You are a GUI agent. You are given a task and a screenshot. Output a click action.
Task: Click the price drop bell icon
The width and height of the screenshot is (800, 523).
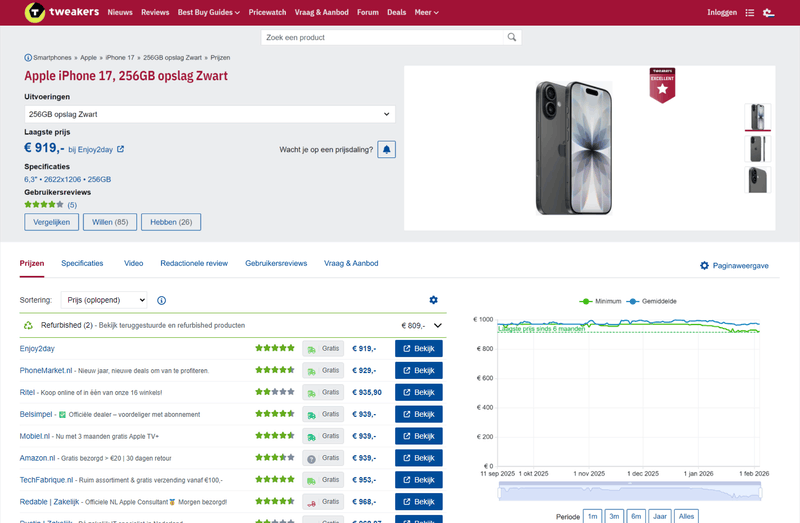point(386,150)
